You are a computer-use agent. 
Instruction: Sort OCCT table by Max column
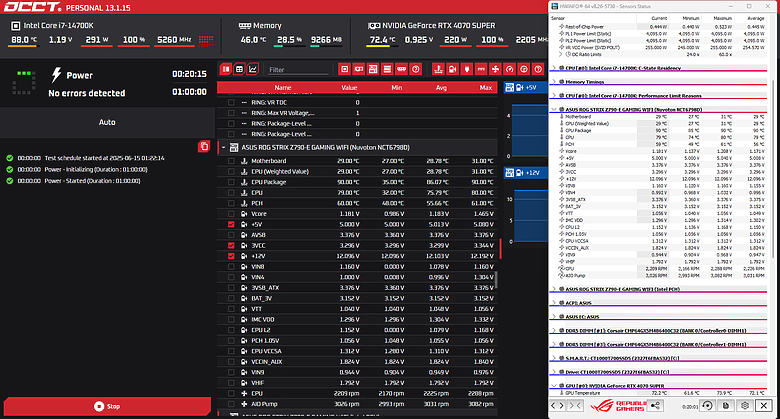(x=486, y=88)
